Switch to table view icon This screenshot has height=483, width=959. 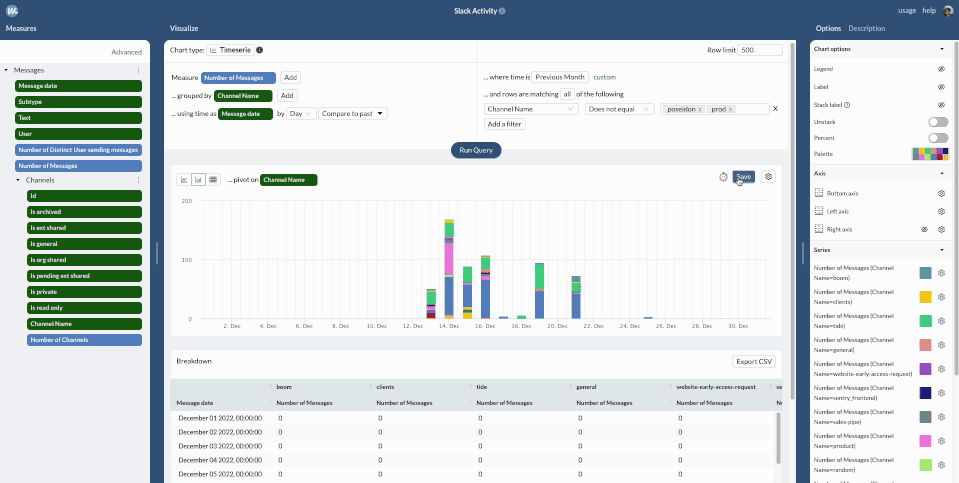point(213,180)
